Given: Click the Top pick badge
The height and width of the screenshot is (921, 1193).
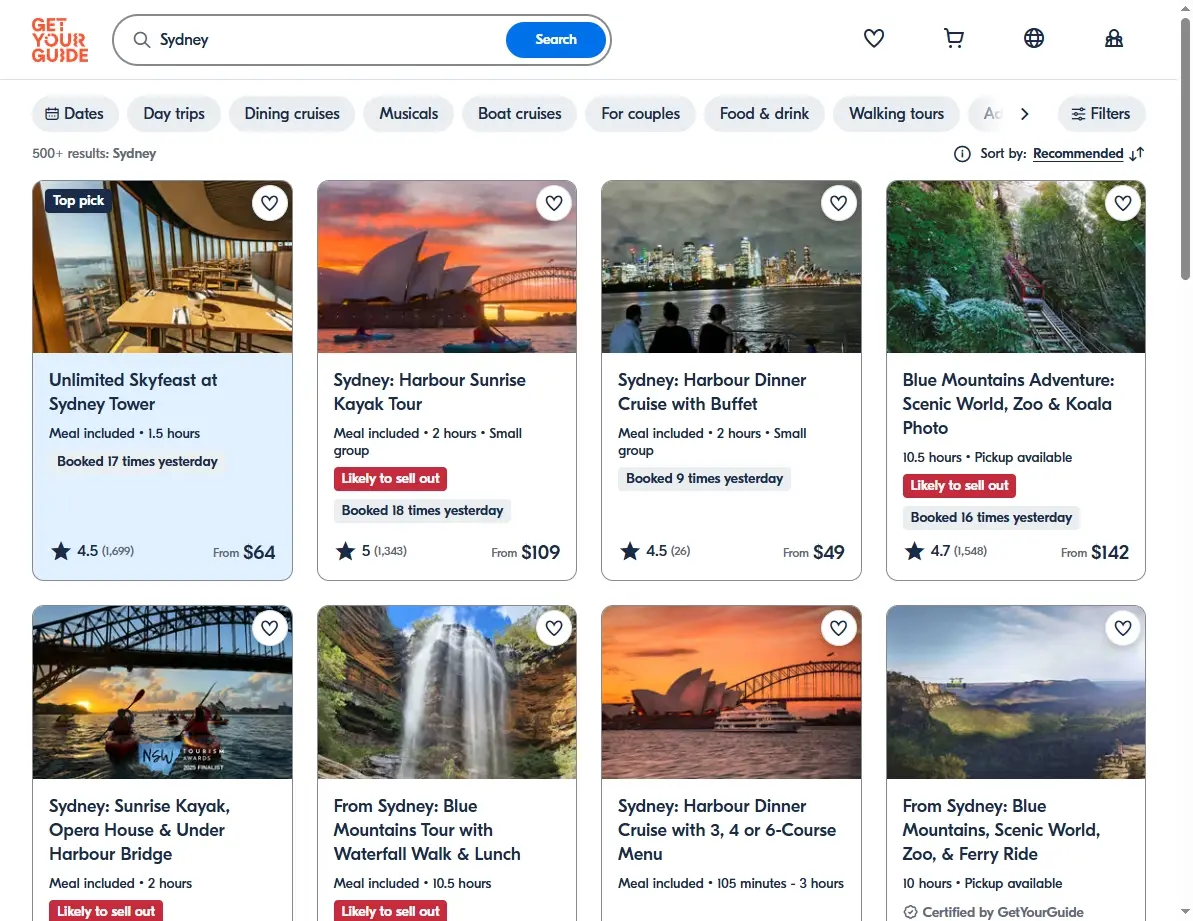Looking at the screenshot, I should [x=78, y=201].
